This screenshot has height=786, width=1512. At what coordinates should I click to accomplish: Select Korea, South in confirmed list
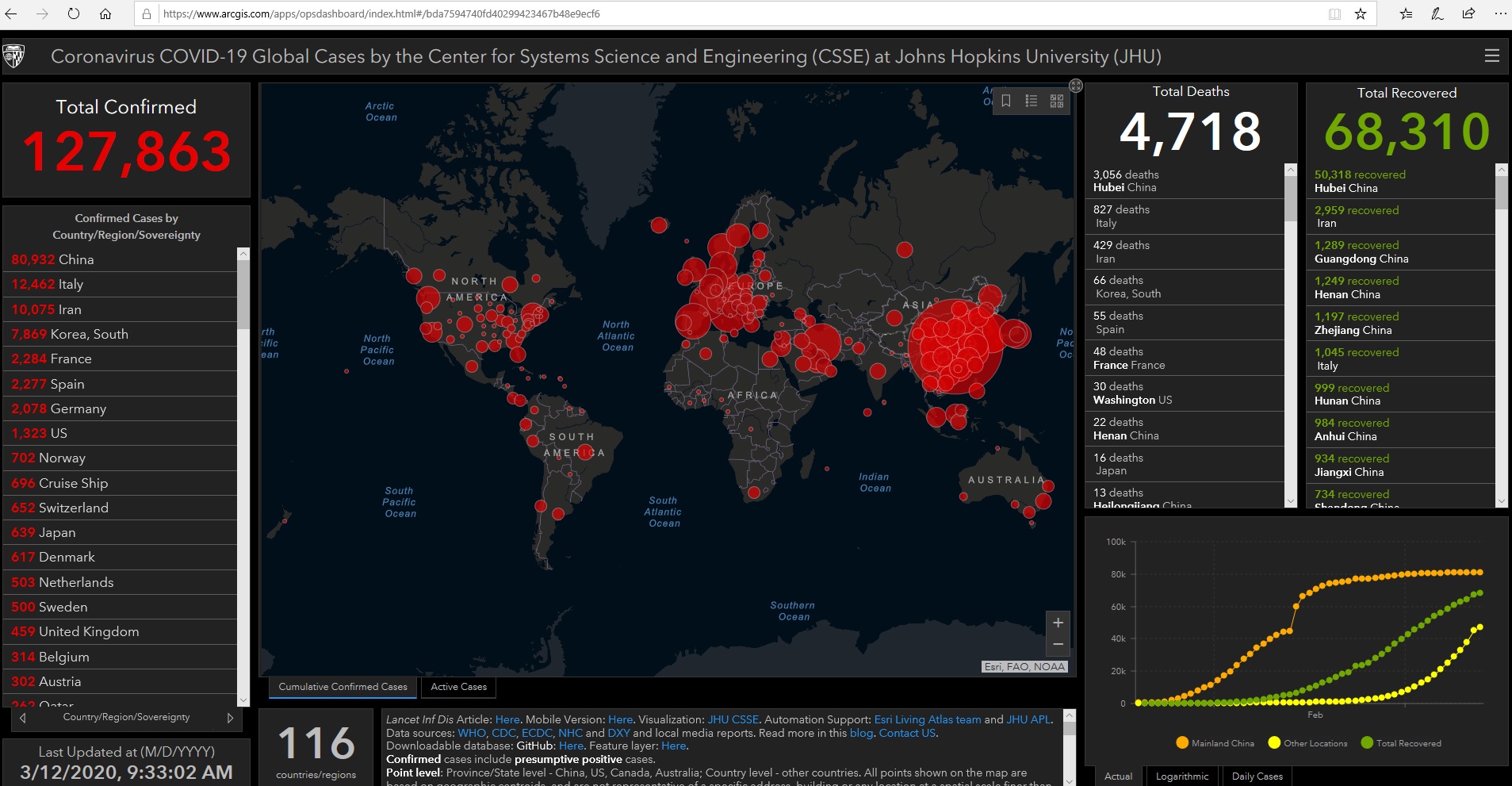click(121, 334)
